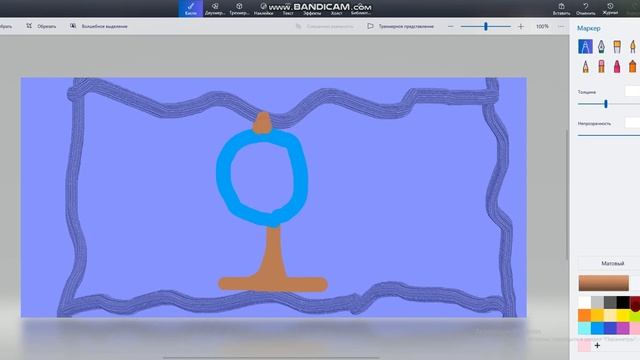Select the Oil brush tool

pos(617,47)
